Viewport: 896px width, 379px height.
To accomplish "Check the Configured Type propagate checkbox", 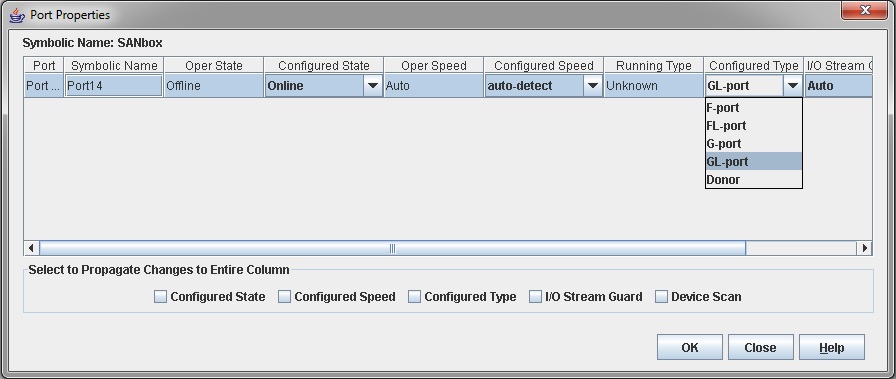I will (x=414, y=297).
